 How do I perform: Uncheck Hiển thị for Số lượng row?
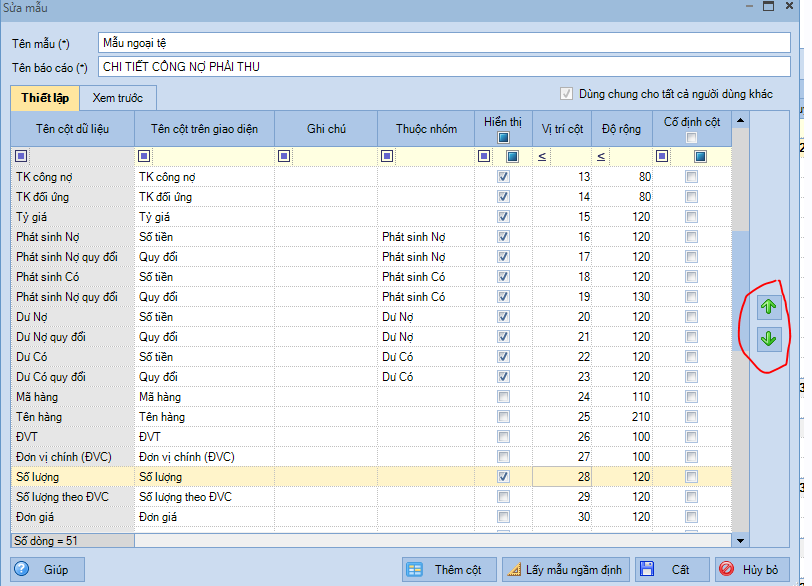(503, 477)
